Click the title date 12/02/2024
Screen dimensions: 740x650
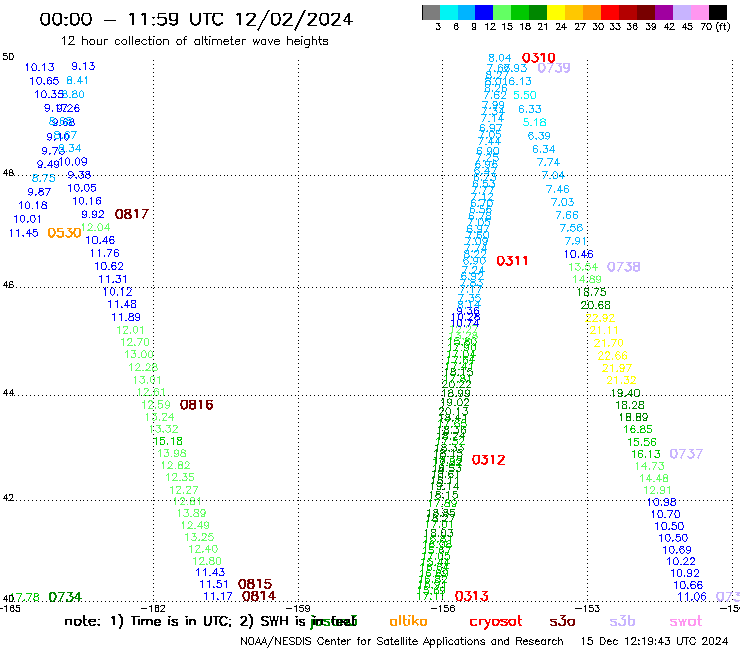click(x=294, y=19)
